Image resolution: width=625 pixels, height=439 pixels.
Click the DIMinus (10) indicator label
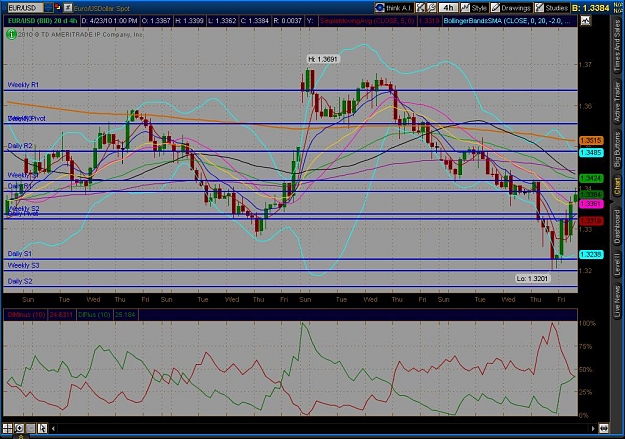point(26,315)
